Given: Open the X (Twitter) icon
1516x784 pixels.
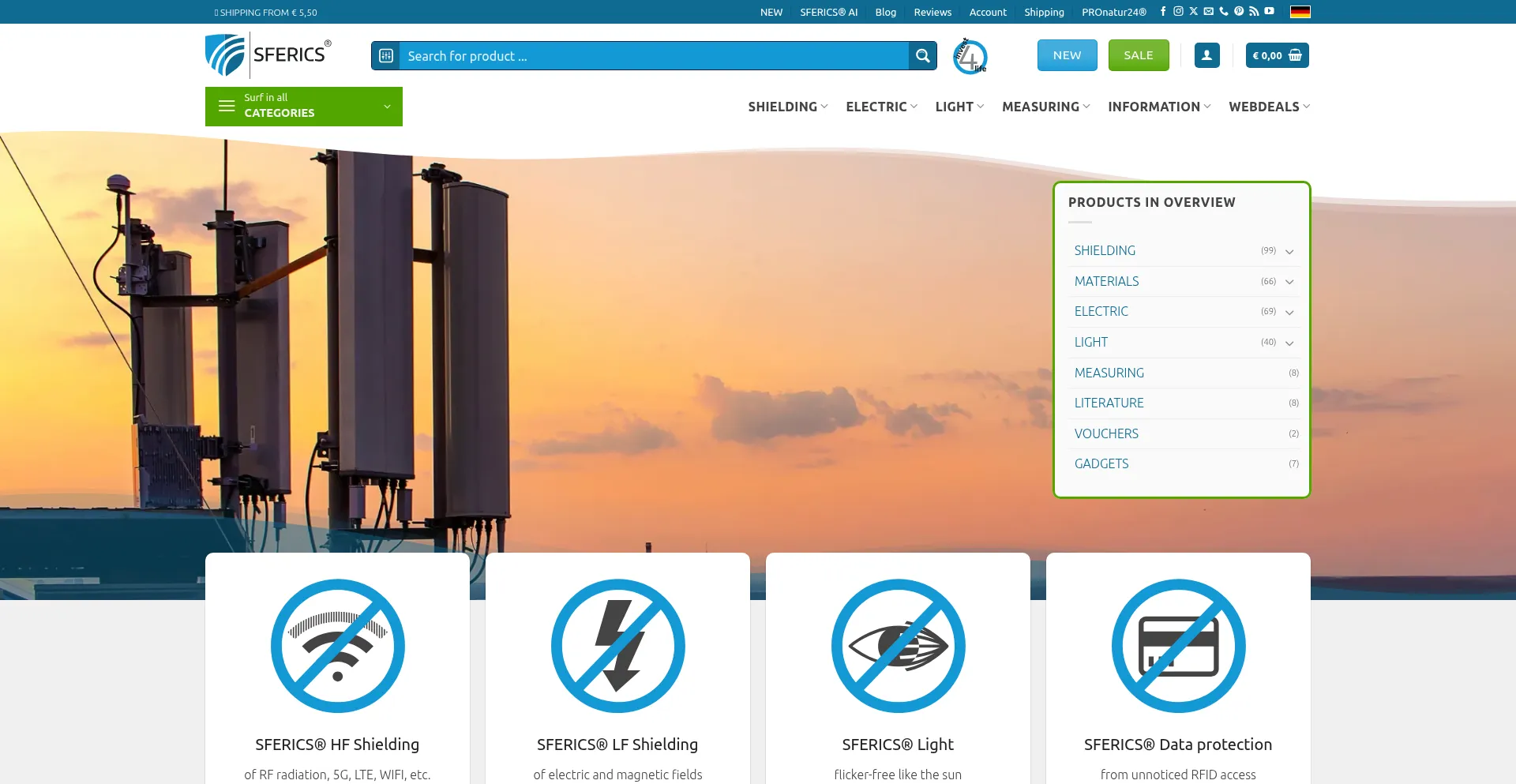Looking at the screenshot, I should coord(1193,12).
